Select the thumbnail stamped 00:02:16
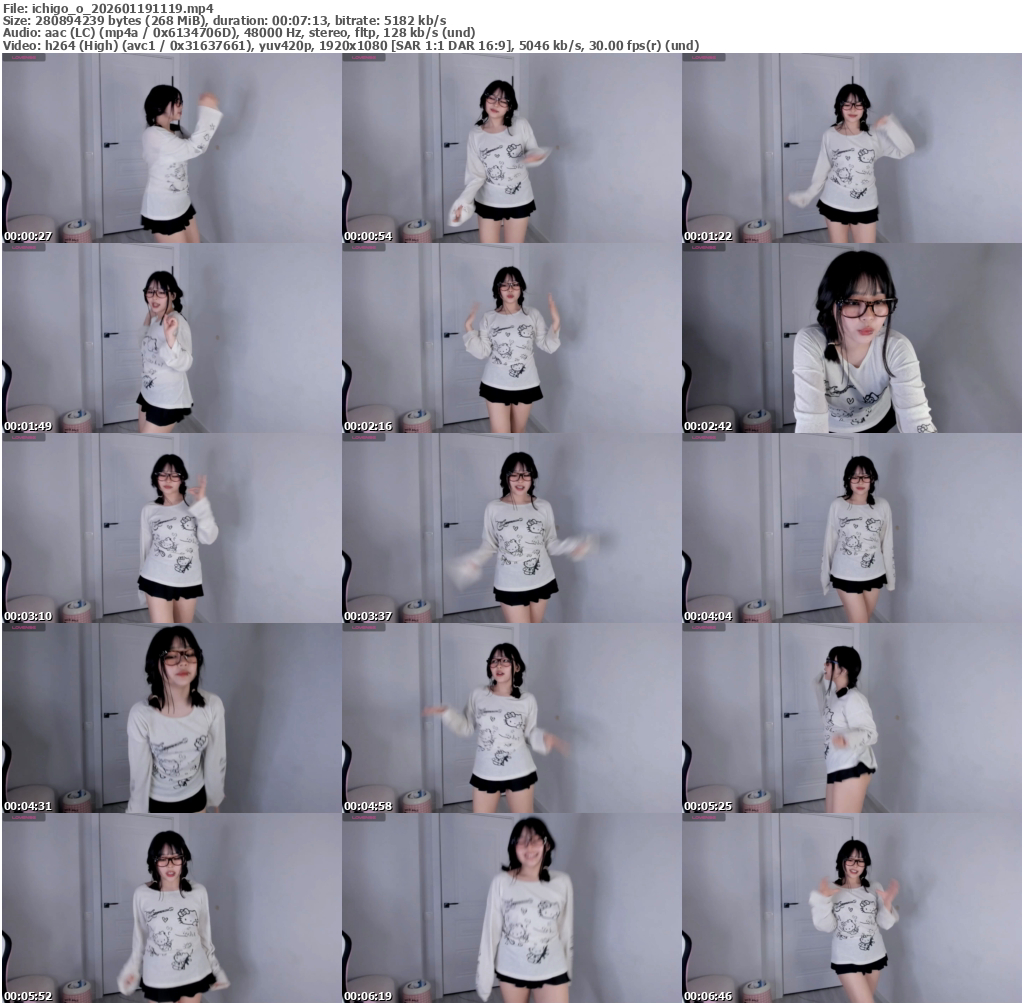The width and height of the screenshot is (1024, 1003). 512,338
